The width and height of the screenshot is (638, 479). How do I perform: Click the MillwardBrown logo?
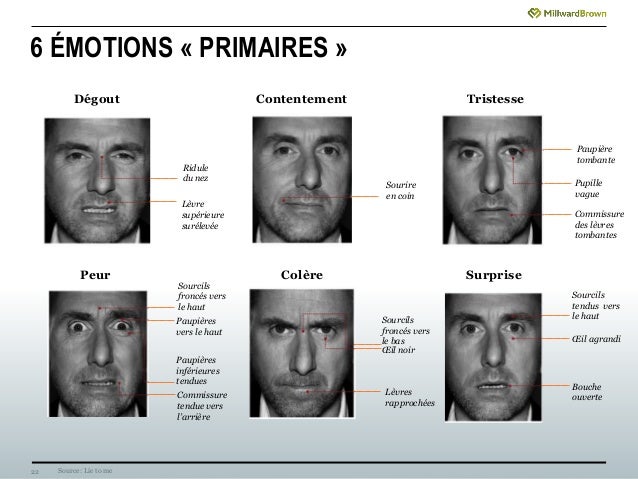[567, 13]
